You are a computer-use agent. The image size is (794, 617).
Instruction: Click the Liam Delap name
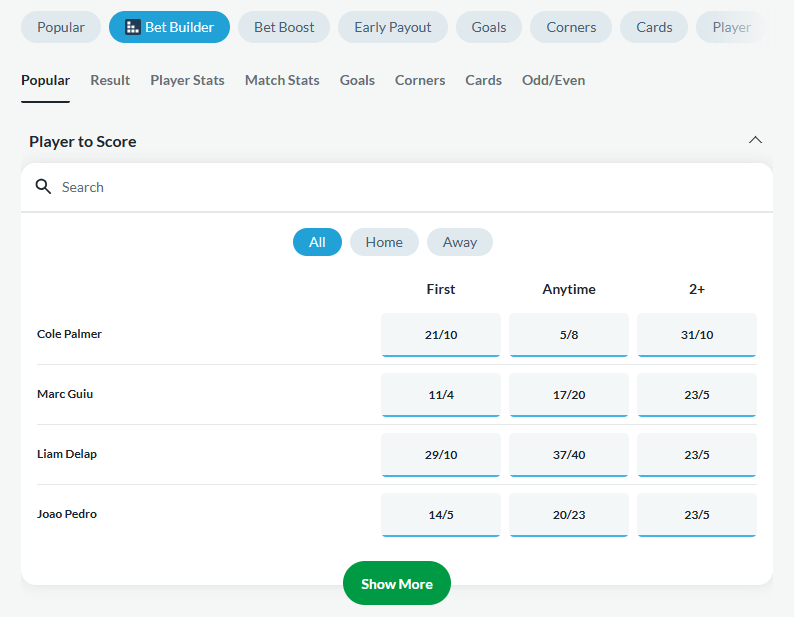(x=67, y=454)
